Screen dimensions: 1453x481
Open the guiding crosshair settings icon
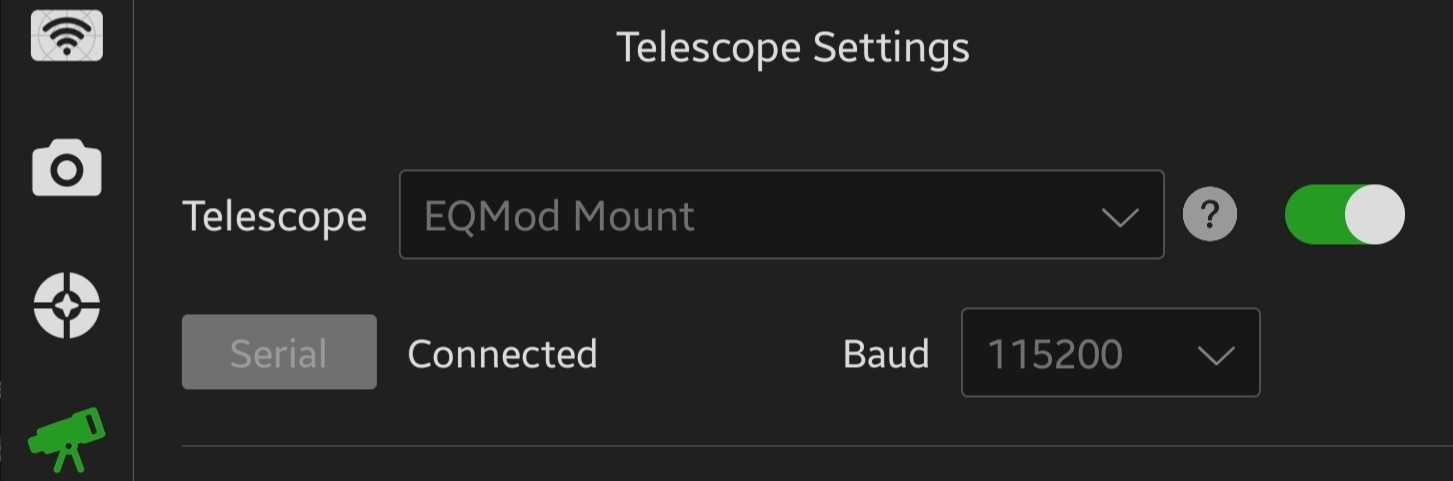point(67,304)
